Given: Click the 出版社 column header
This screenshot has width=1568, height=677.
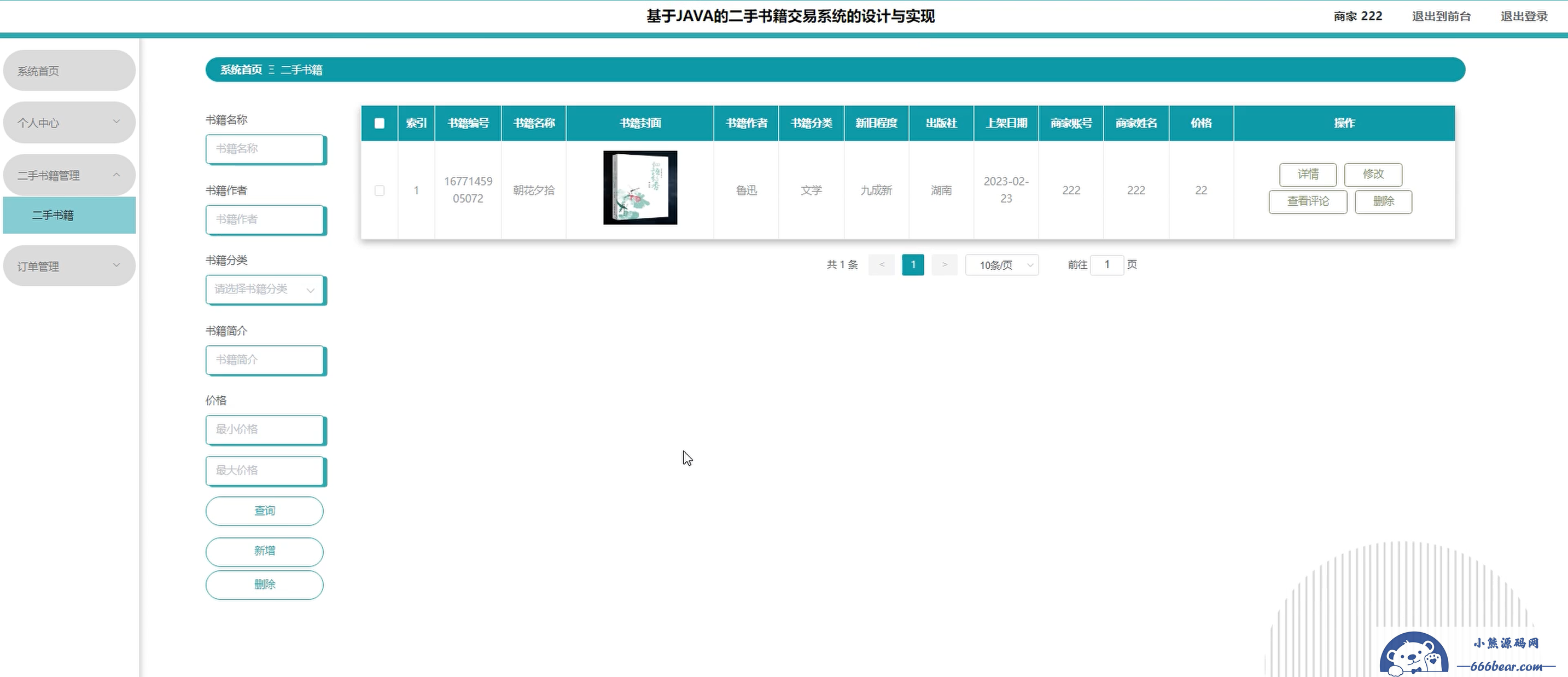Looking at the screenshot, I should pos(941,123).
